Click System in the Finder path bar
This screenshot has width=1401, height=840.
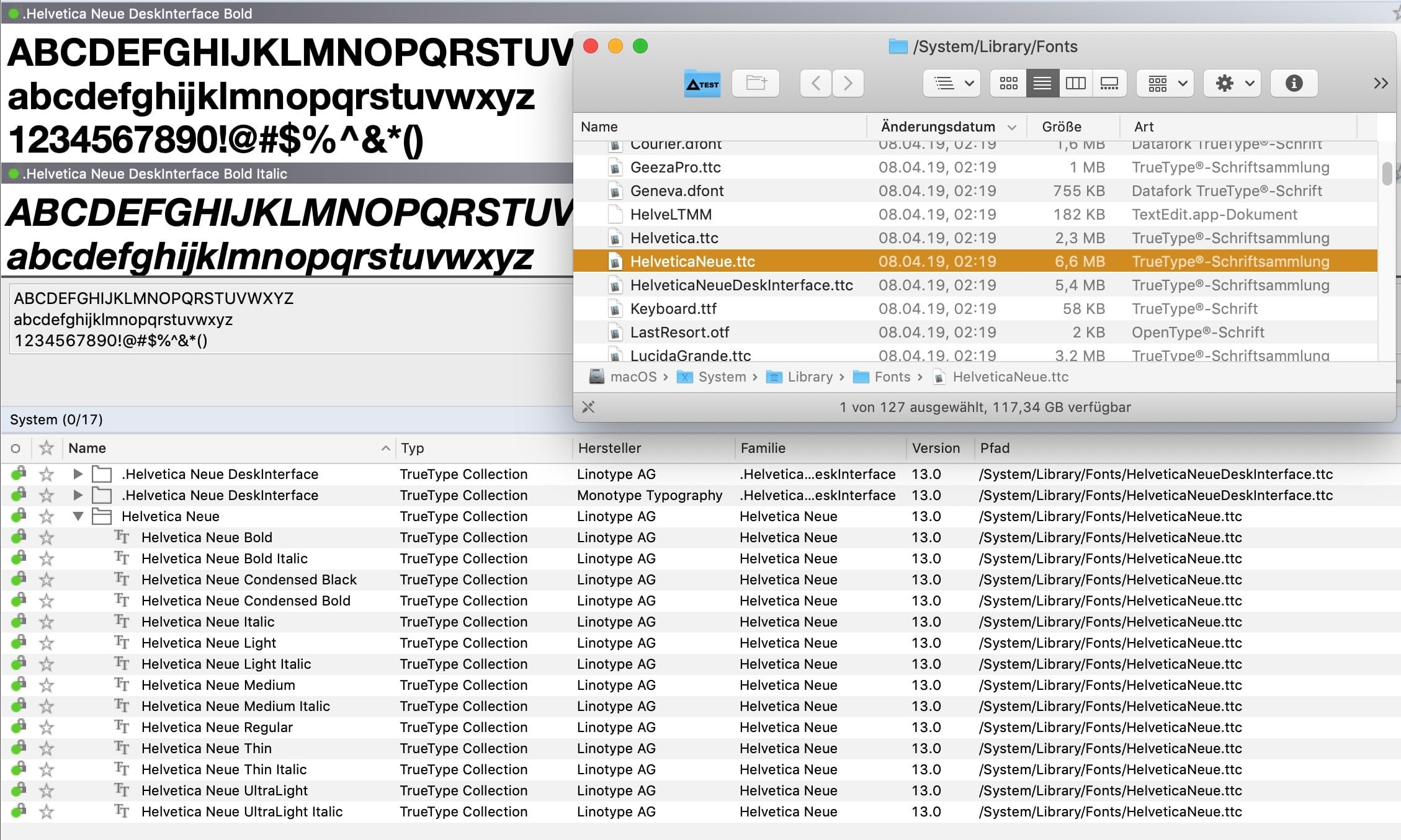(x=712, y=377)
